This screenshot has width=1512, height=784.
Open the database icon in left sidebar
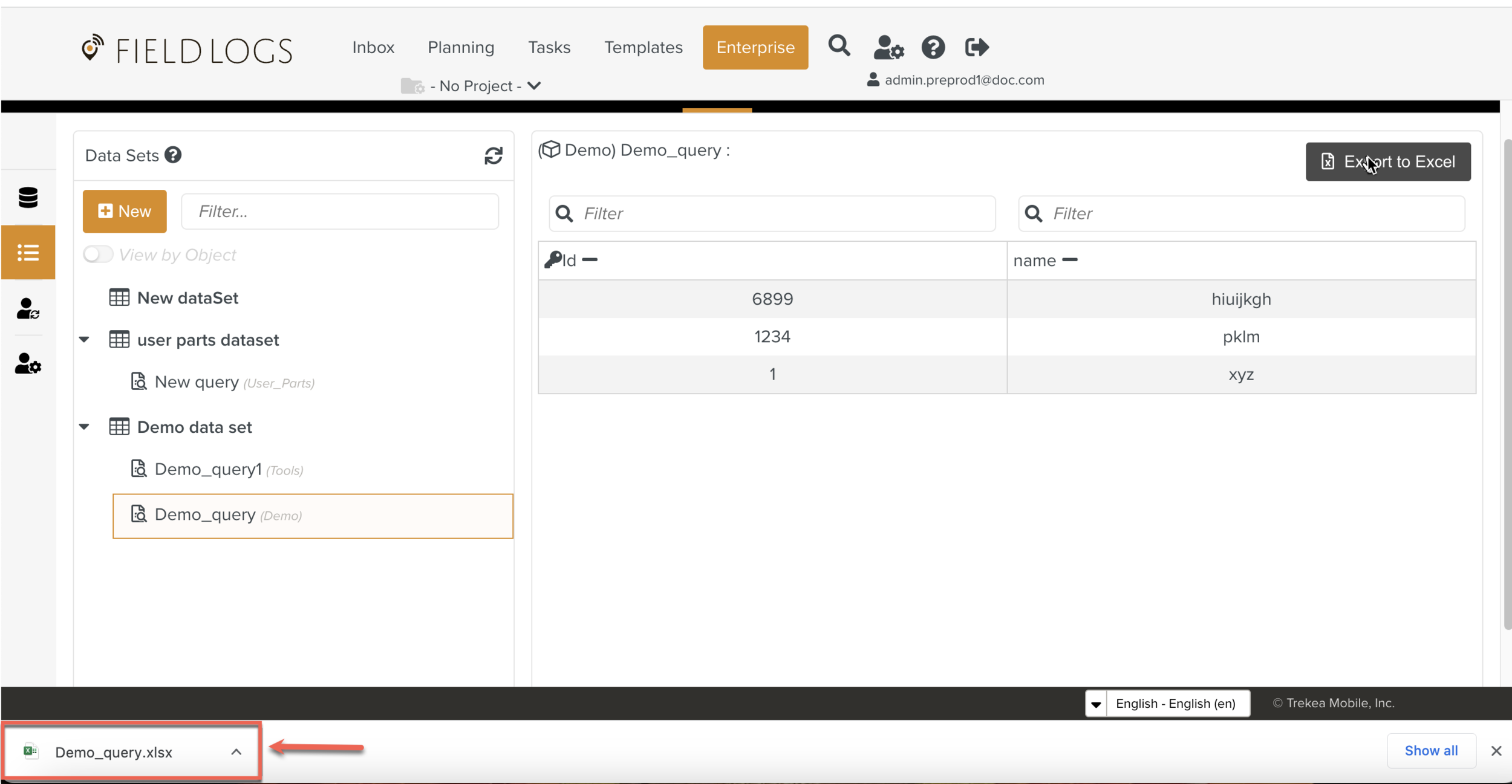coord(28,198)
